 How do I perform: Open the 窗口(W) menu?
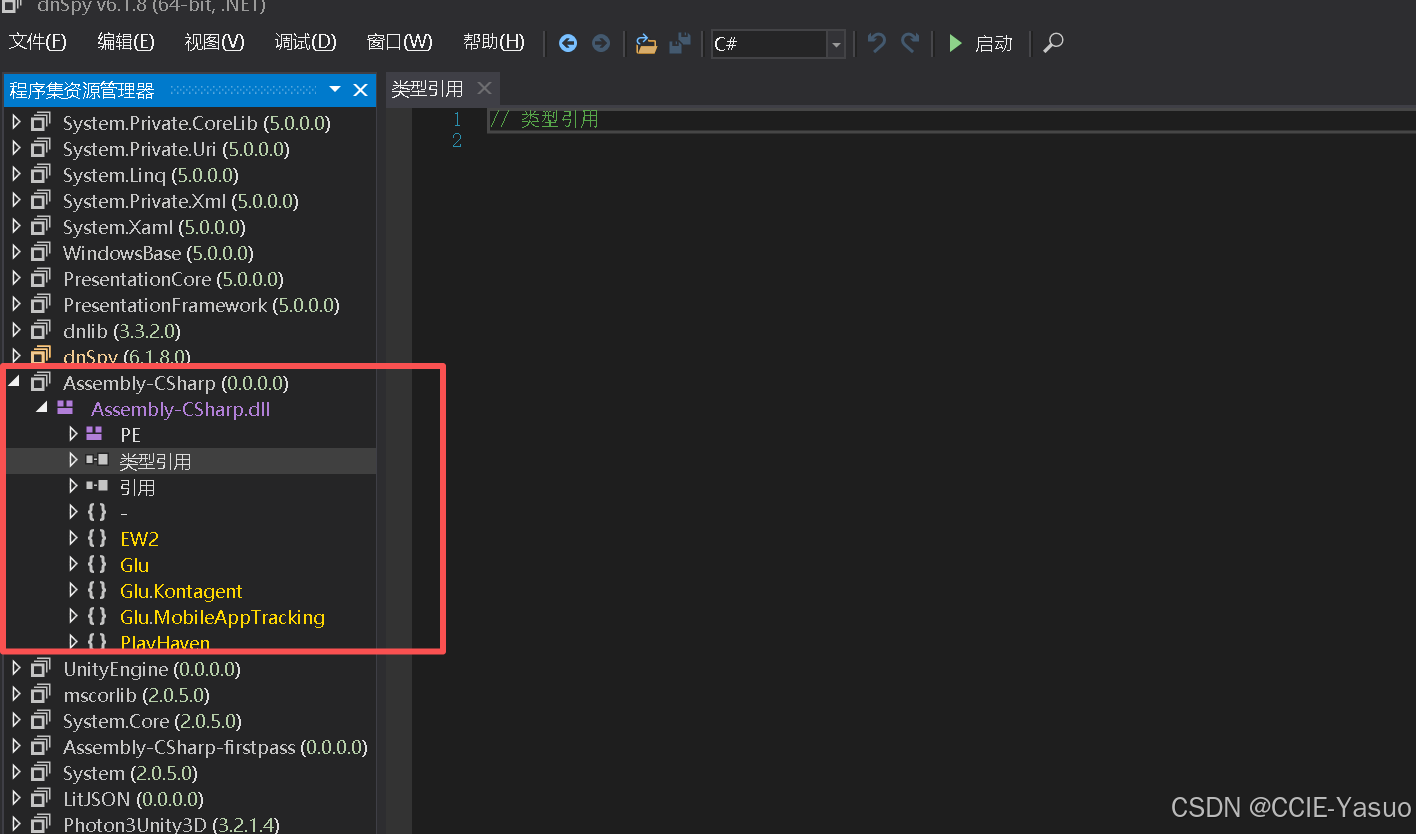399,42
